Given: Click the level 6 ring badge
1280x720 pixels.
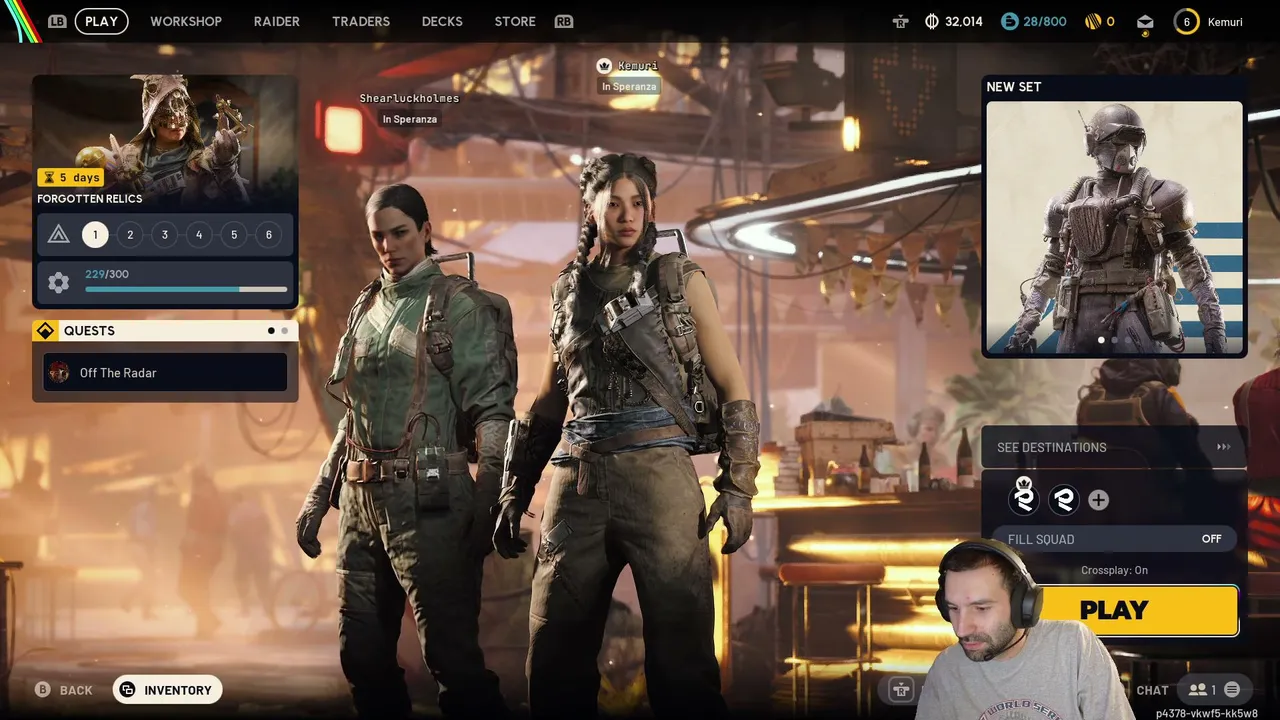Looking at the screenshot, I should [x=1187, y=21].
